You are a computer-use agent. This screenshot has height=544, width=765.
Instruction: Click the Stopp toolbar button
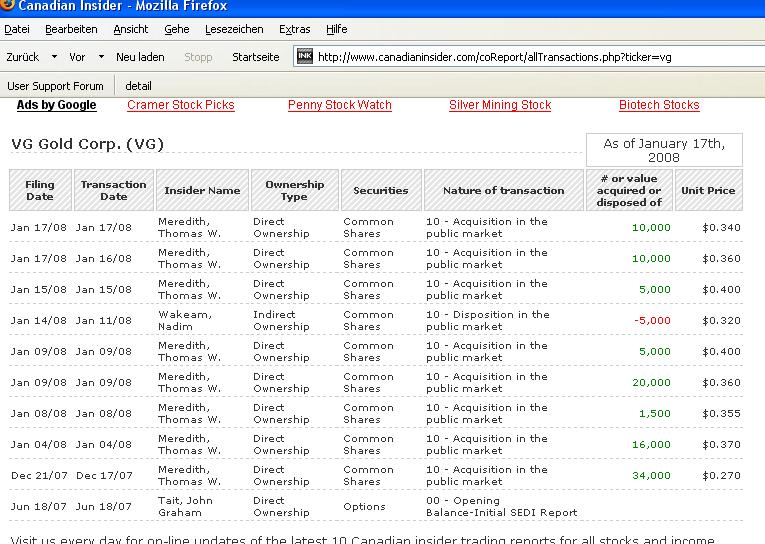(x=198, y=57)
